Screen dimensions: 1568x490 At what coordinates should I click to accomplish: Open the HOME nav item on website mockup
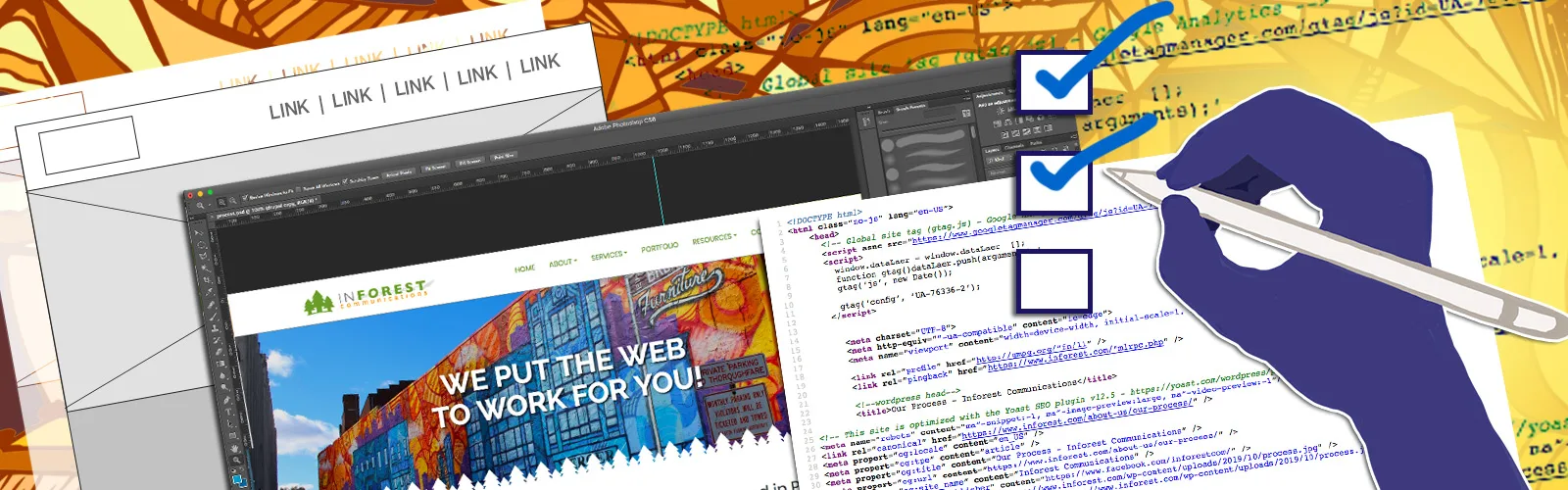click(x=525, y=268)
